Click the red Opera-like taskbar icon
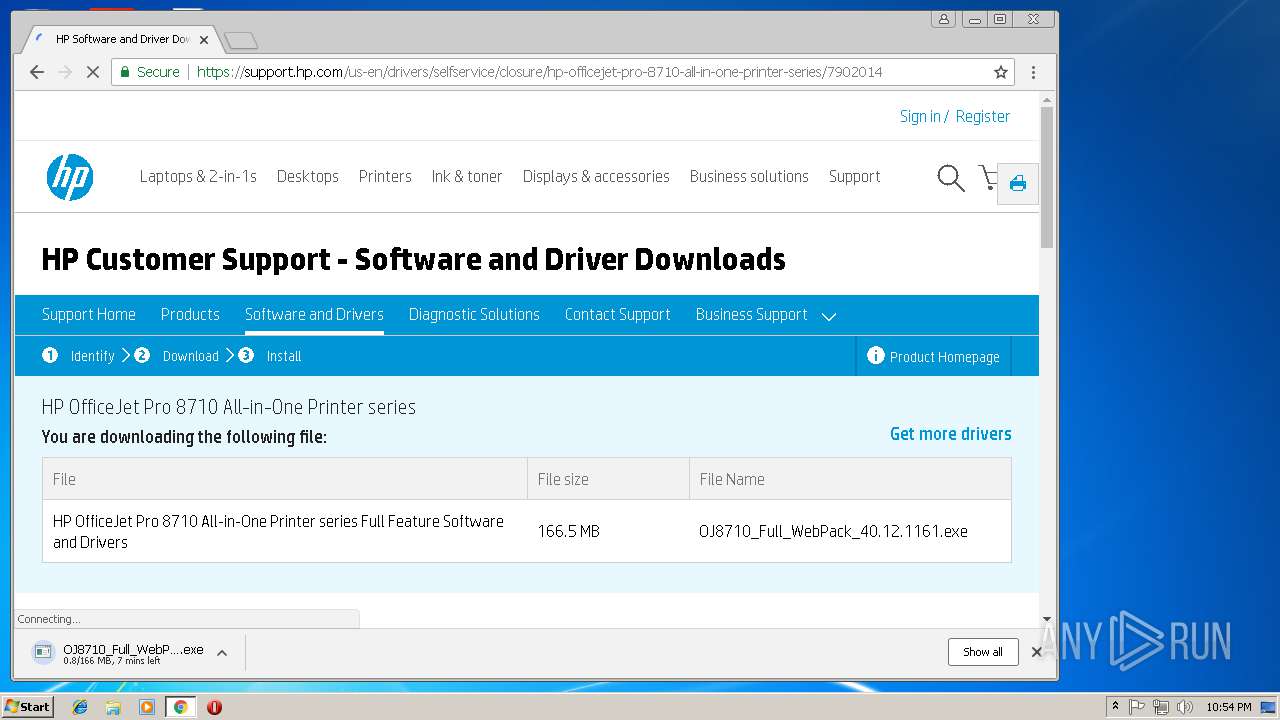The height and width of the screenshot is (720, 1280). pos(214,707)
